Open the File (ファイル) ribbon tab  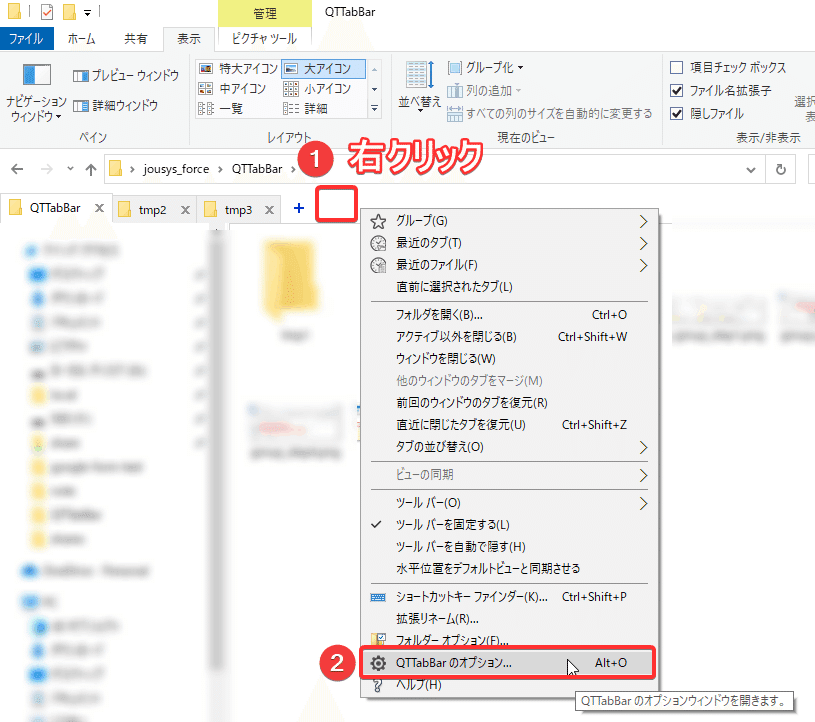pos(26,39)
